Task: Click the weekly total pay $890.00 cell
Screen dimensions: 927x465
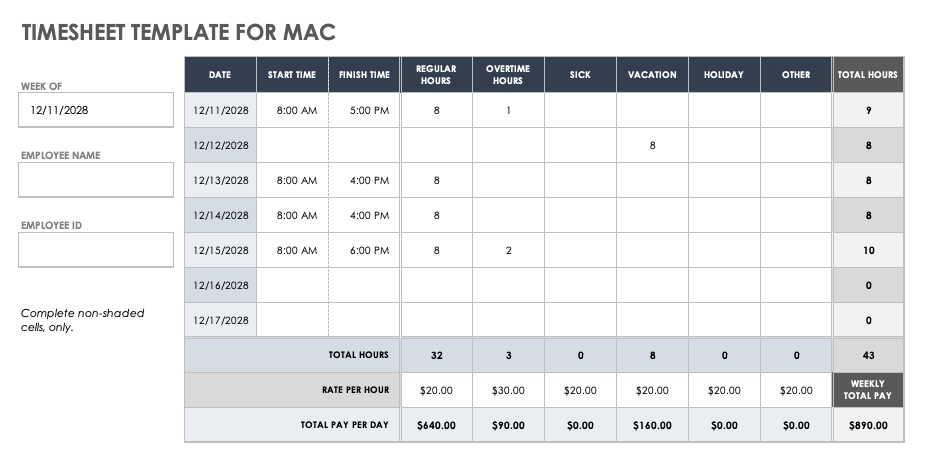Action: [868, 425]
